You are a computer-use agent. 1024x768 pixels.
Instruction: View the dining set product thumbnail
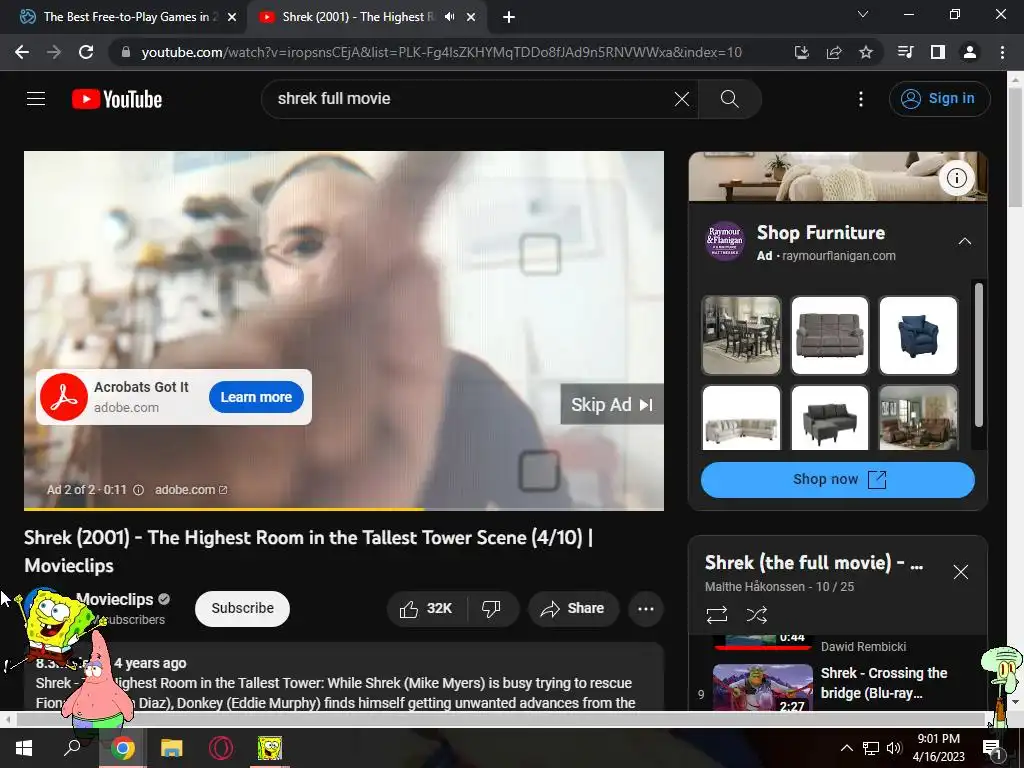coord(741,335)
